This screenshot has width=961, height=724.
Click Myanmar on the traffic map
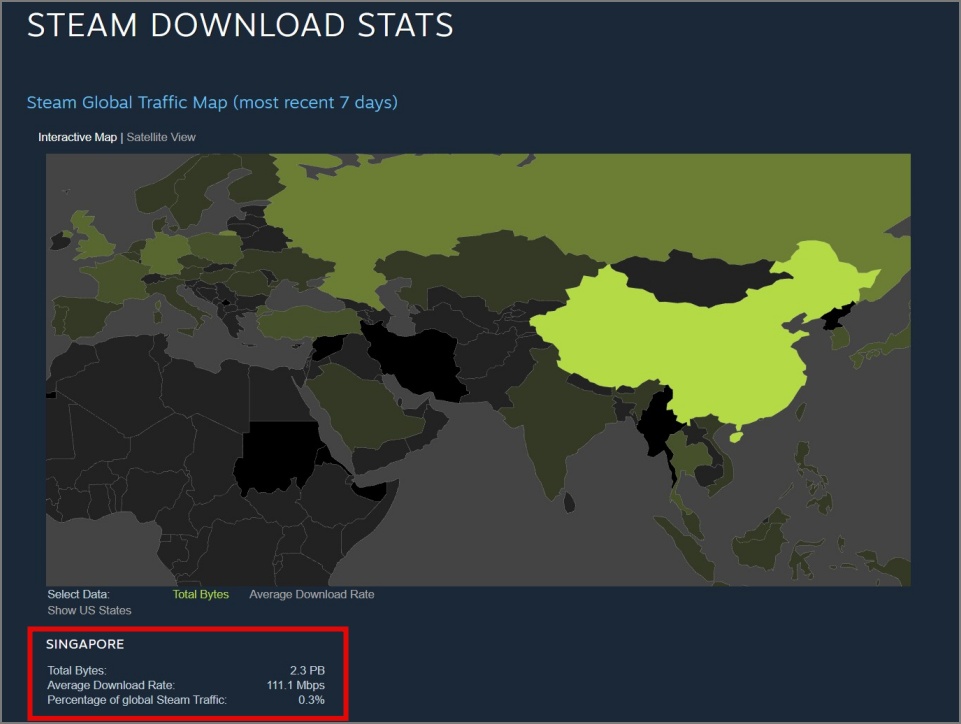click(659, 423)
